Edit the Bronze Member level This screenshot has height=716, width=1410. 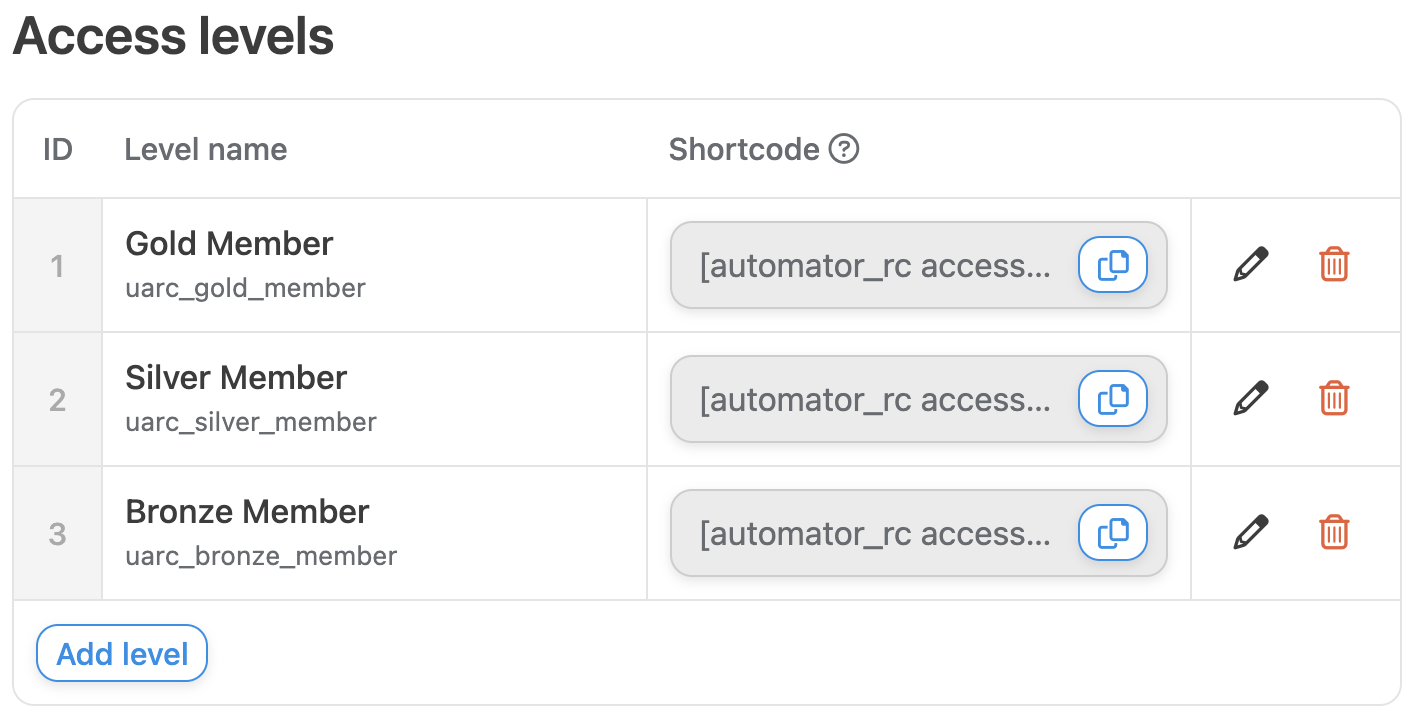coord(1250,533)
